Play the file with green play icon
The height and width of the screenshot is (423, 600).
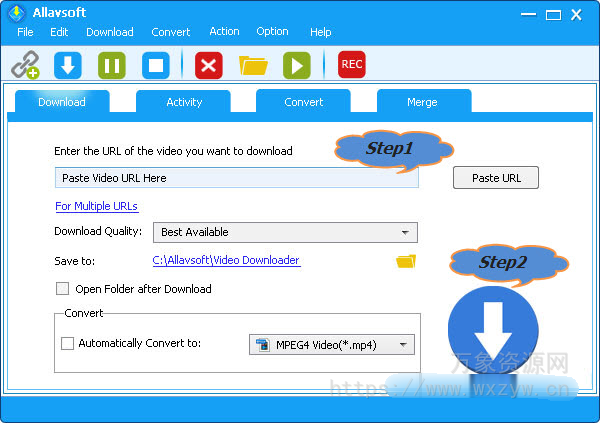(x=297, y=65)
